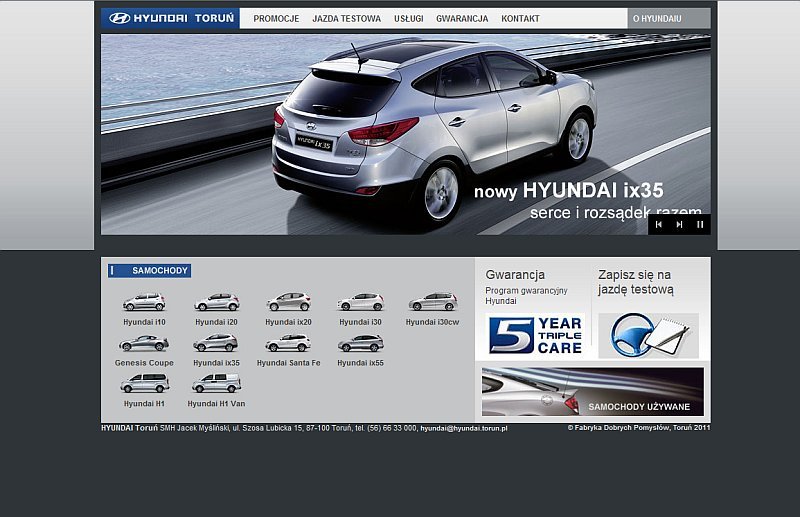Viewport: 800px width, 517px height.
Task: Click the SAMOCHODY section header
Action: (149, 270)
